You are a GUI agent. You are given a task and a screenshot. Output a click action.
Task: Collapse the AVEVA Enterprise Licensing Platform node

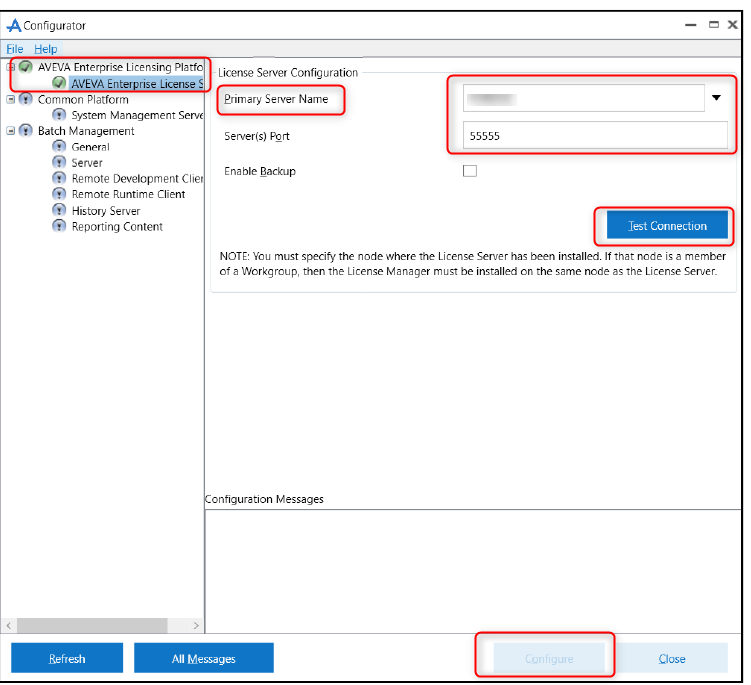click(10, 67)
